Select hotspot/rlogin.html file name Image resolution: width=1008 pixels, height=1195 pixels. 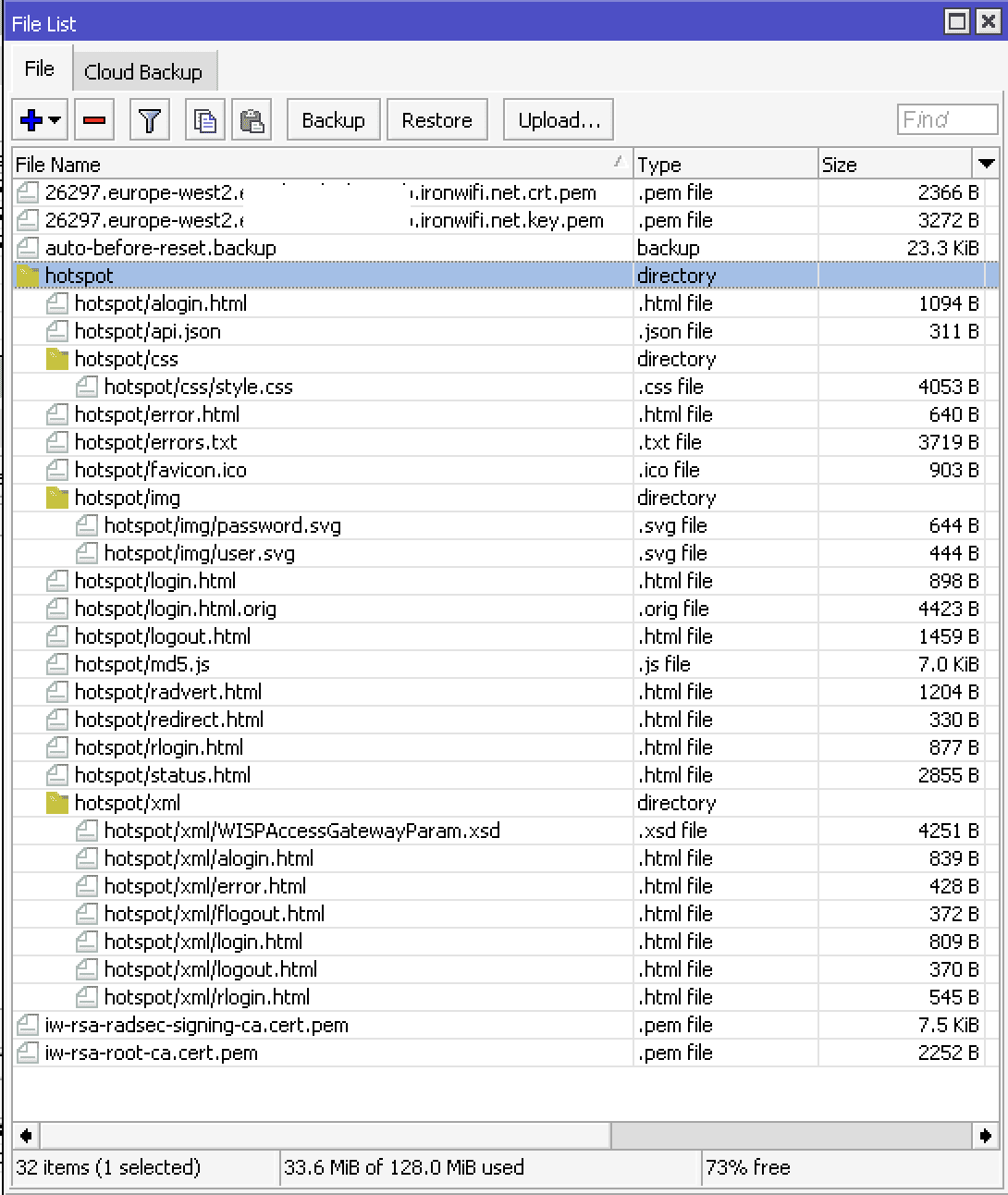tap(159, 747)
